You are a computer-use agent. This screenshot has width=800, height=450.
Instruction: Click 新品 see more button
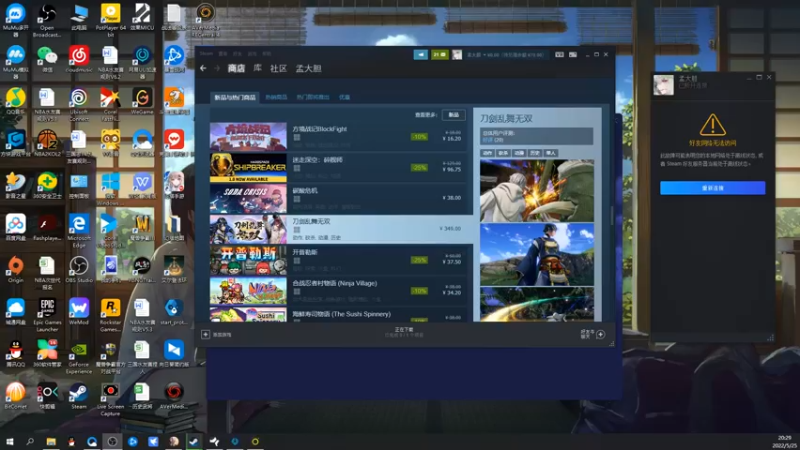pyautogui.click(x=454, y=115)
